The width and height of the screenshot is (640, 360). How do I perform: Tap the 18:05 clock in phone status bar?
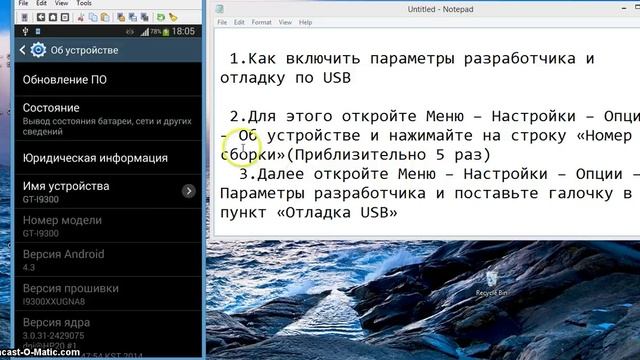click(183, 31)
